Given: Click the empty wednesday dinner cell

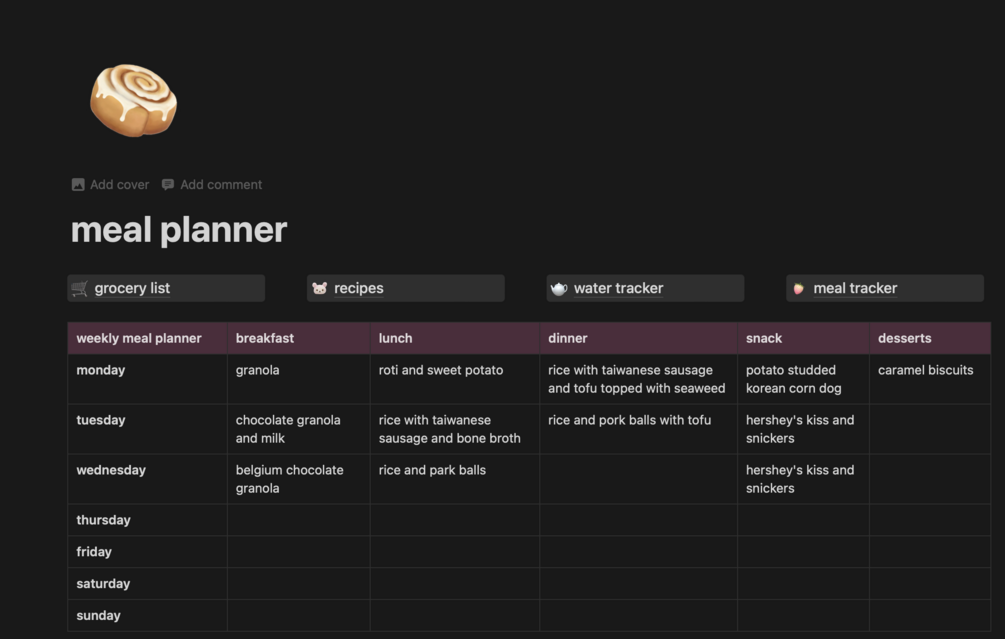Looking at the screenshot, I should [x=638, y=479].
